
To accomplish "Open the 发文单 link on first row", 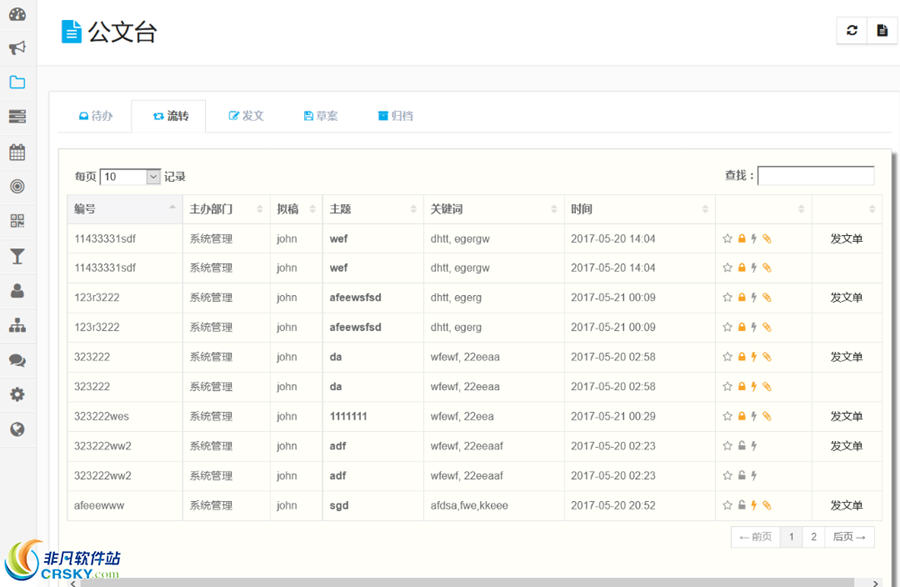I will coord(845,239).
